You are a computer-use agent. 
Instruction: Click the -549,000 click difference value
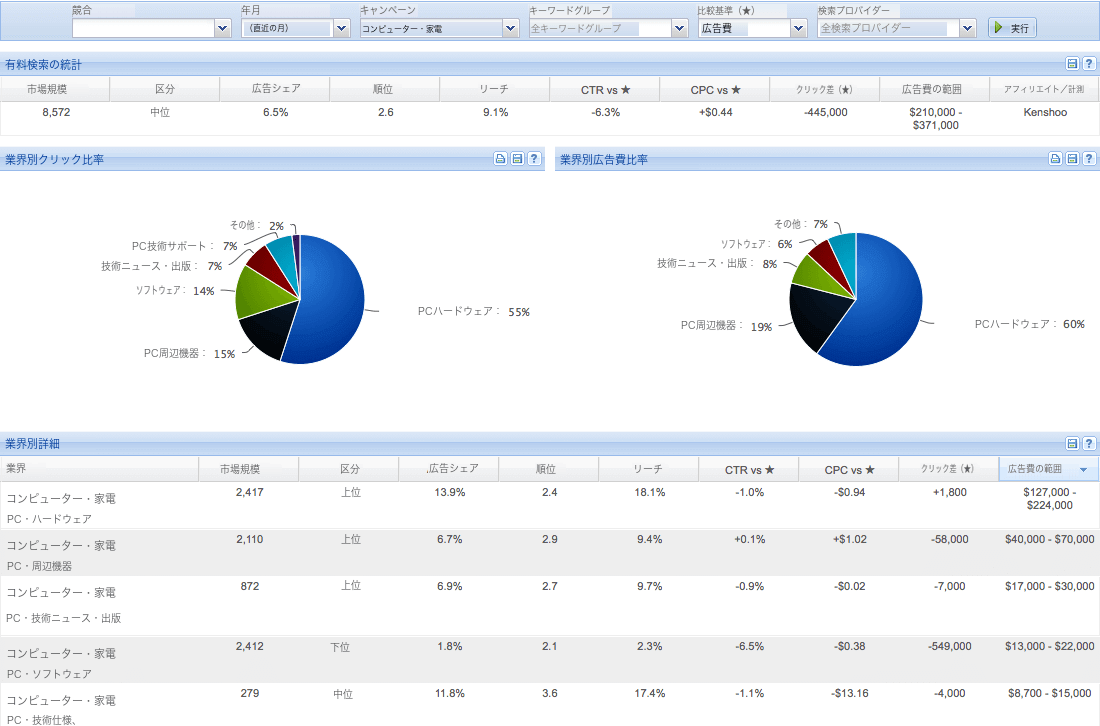point(949,646)
